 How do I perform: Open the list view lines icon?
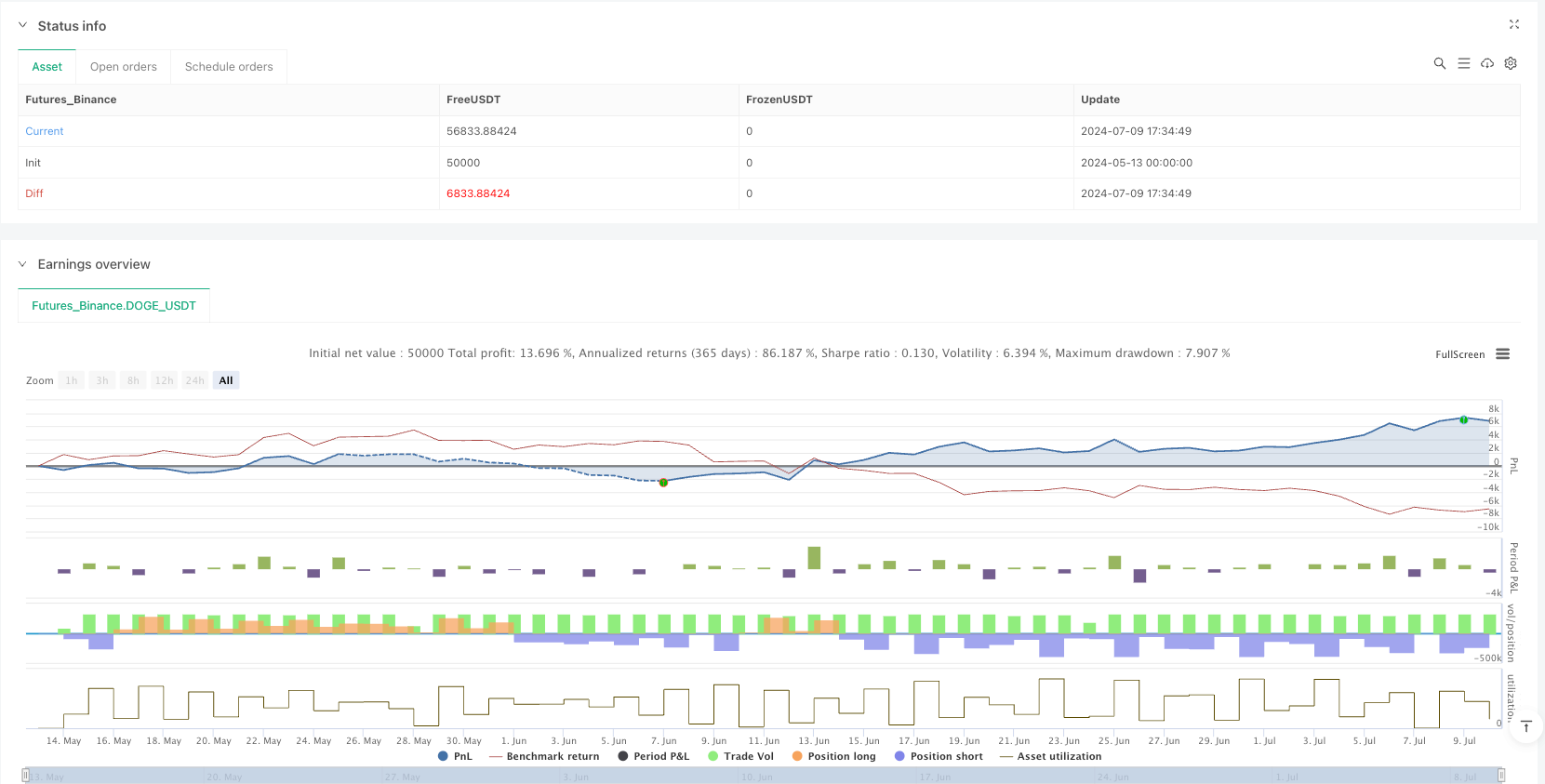[1463, 63]
